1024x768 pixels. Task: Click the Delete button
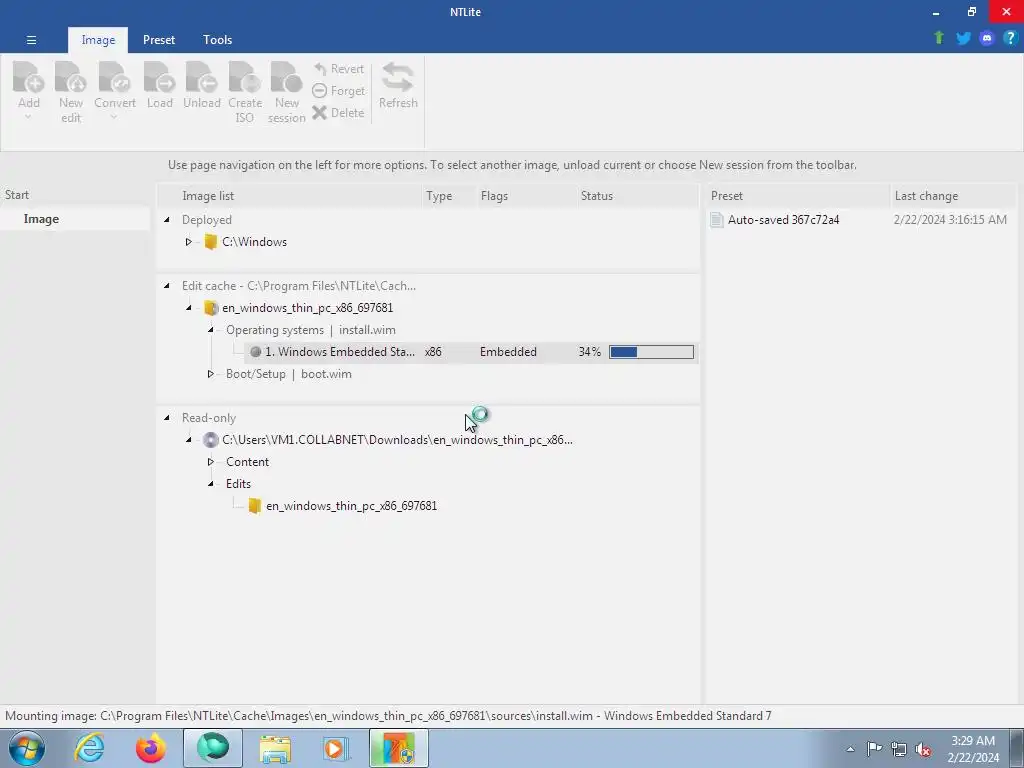click(x=338, y=112)
